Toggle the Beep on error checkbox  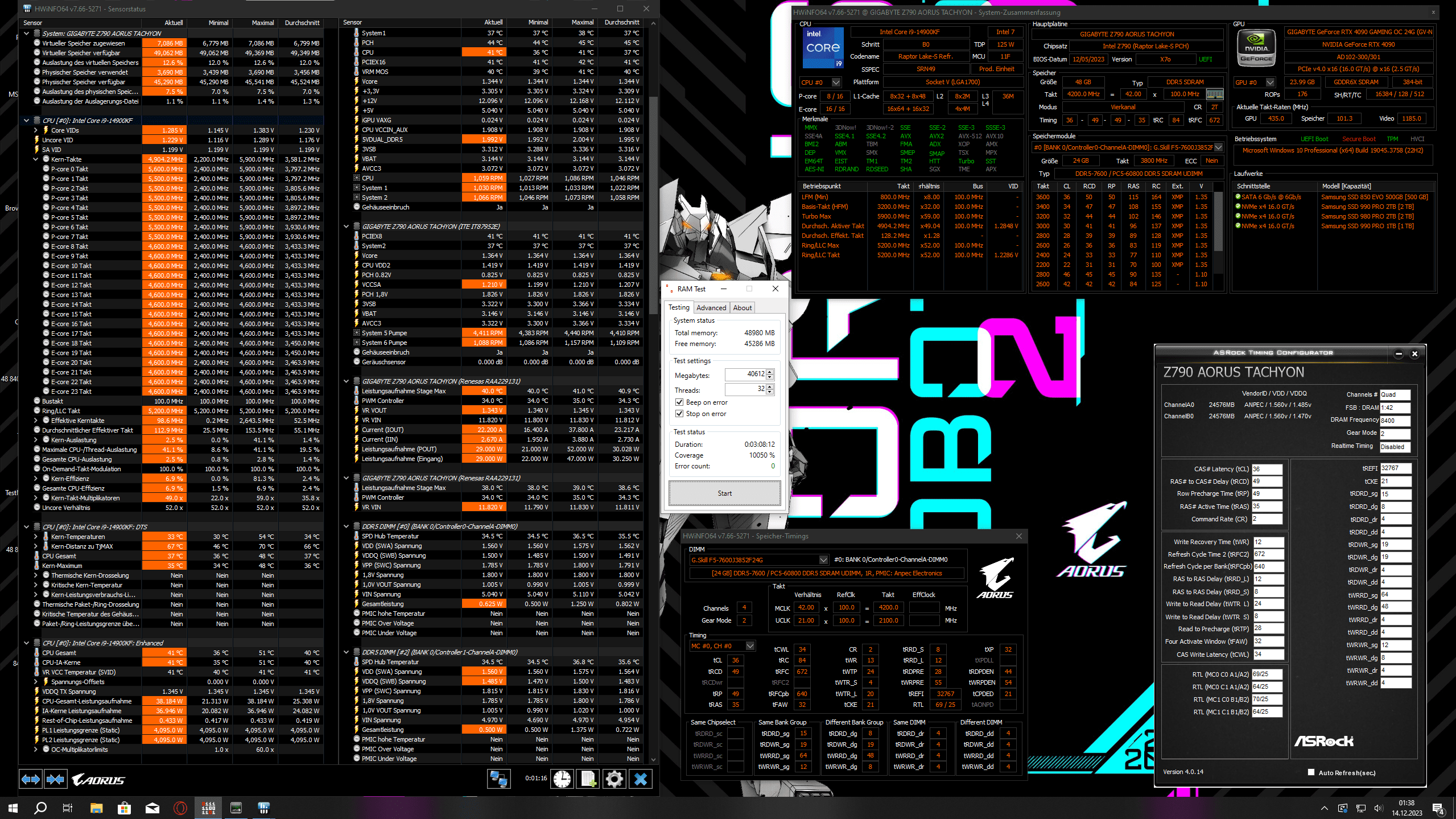[x=679, y=402]
